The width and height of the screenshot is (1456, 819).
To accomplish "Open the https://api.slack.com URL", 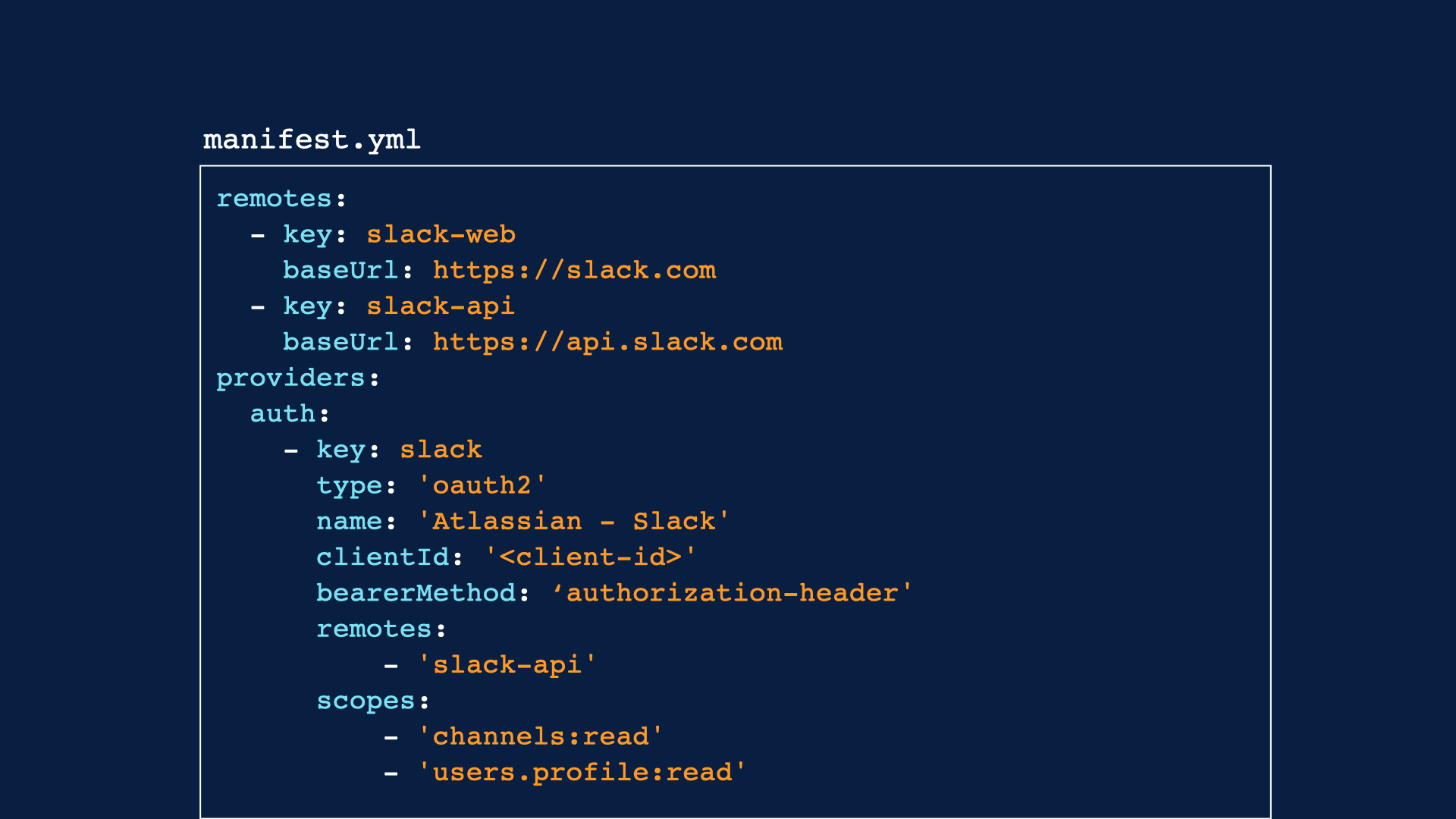I will click(x=607, y=342).
